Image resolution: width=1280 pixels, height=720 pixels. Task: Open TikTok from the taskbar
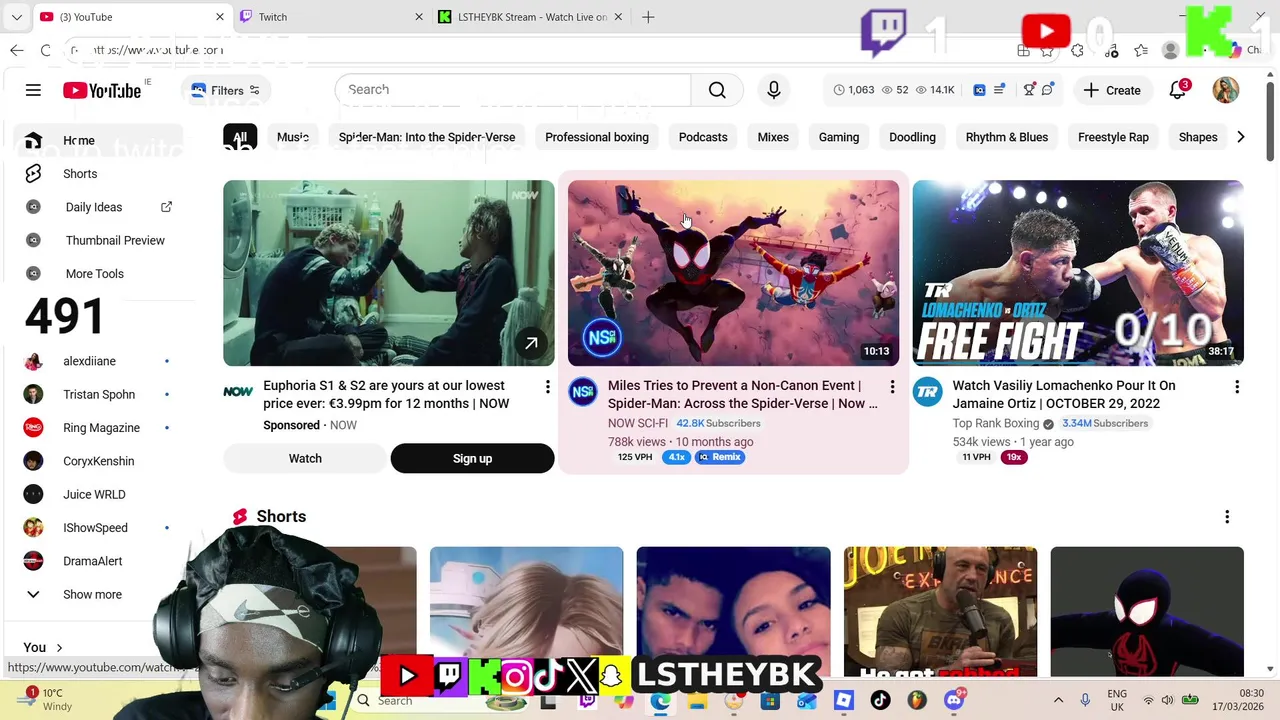coord(881,701)
